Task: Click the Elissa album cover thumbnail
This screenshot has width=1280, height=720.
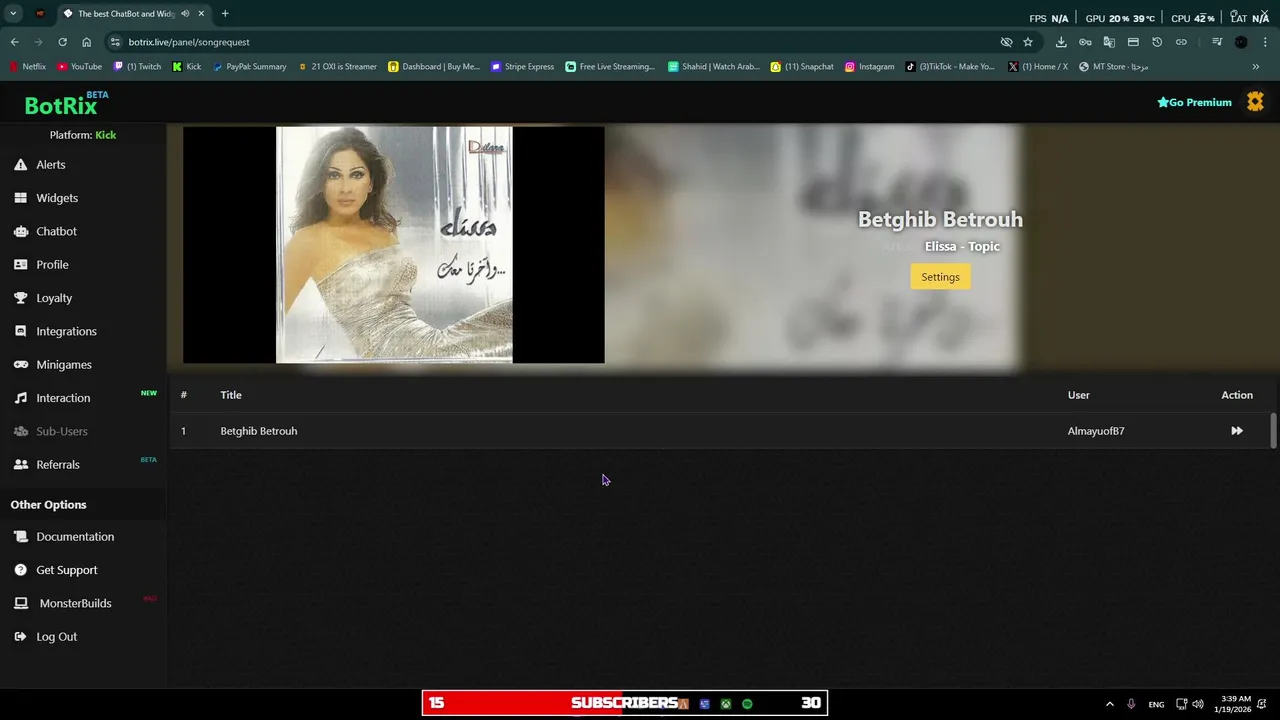Action: [394, 245]
